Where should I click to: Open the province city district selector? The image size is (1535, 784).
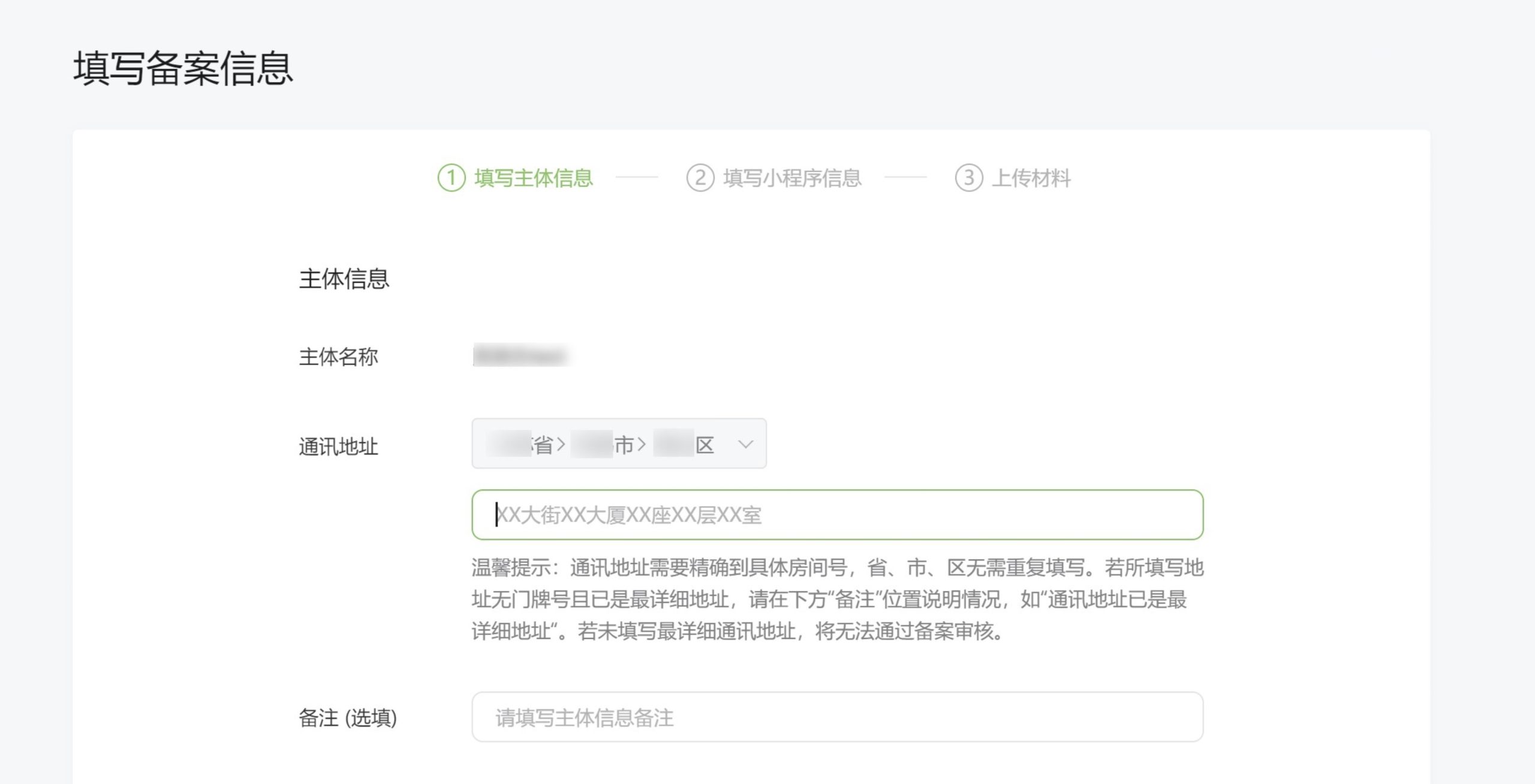tap(618, 444)
